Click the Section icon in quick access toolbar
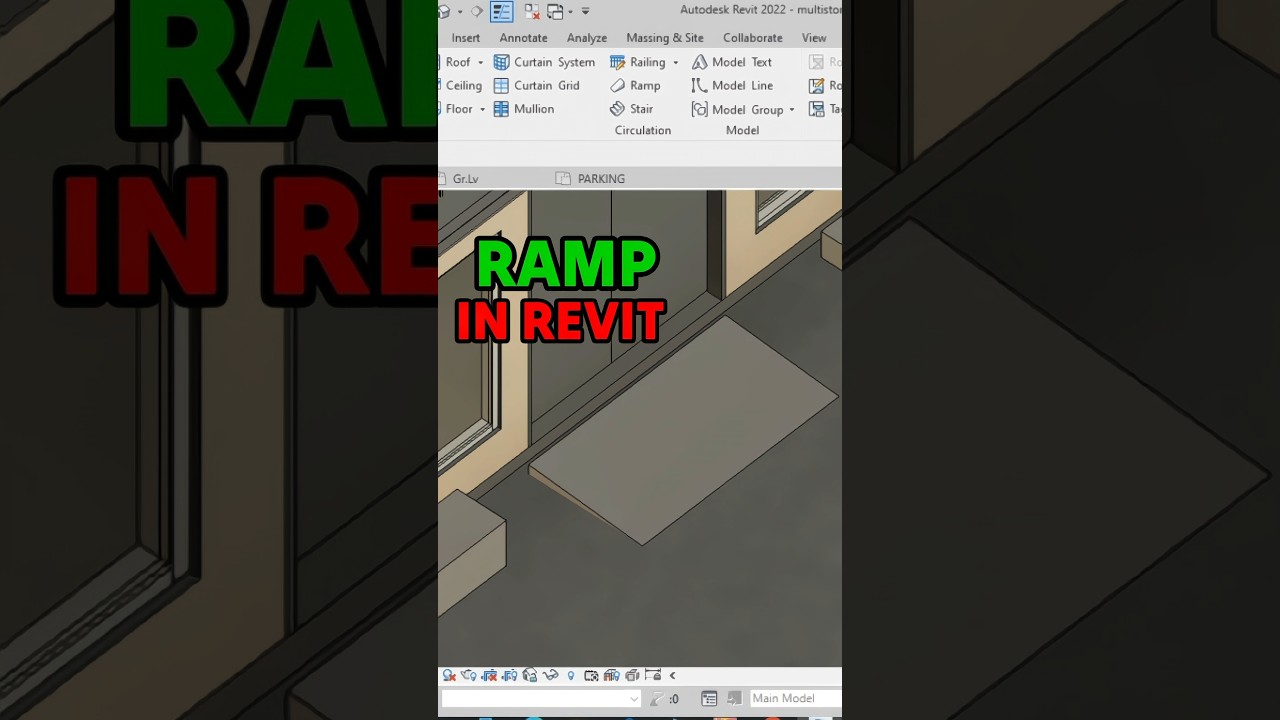 click(477, 12)
